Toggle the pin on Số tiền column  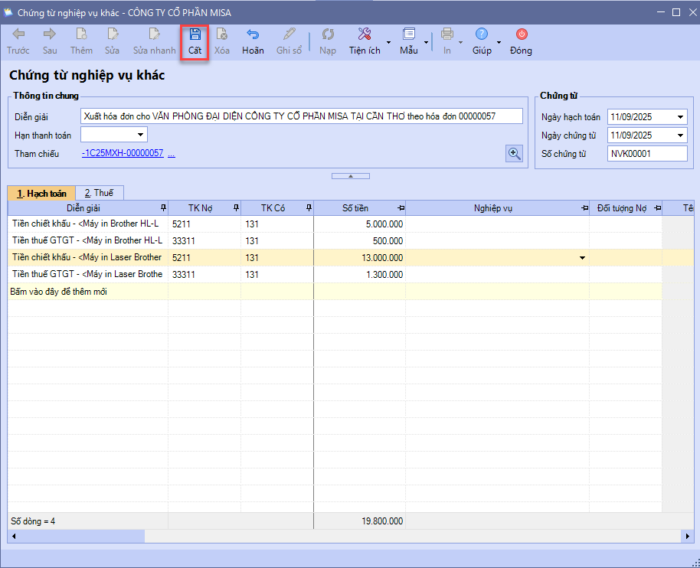(x=400, y=207)
